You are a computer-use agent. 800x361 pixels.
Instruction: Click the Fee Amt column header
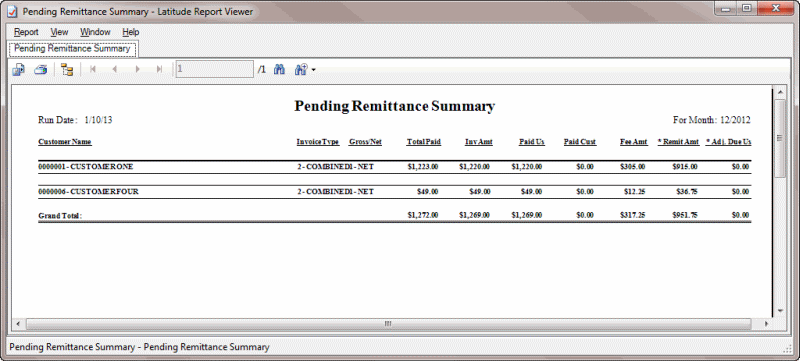click(x=634, y=142)
